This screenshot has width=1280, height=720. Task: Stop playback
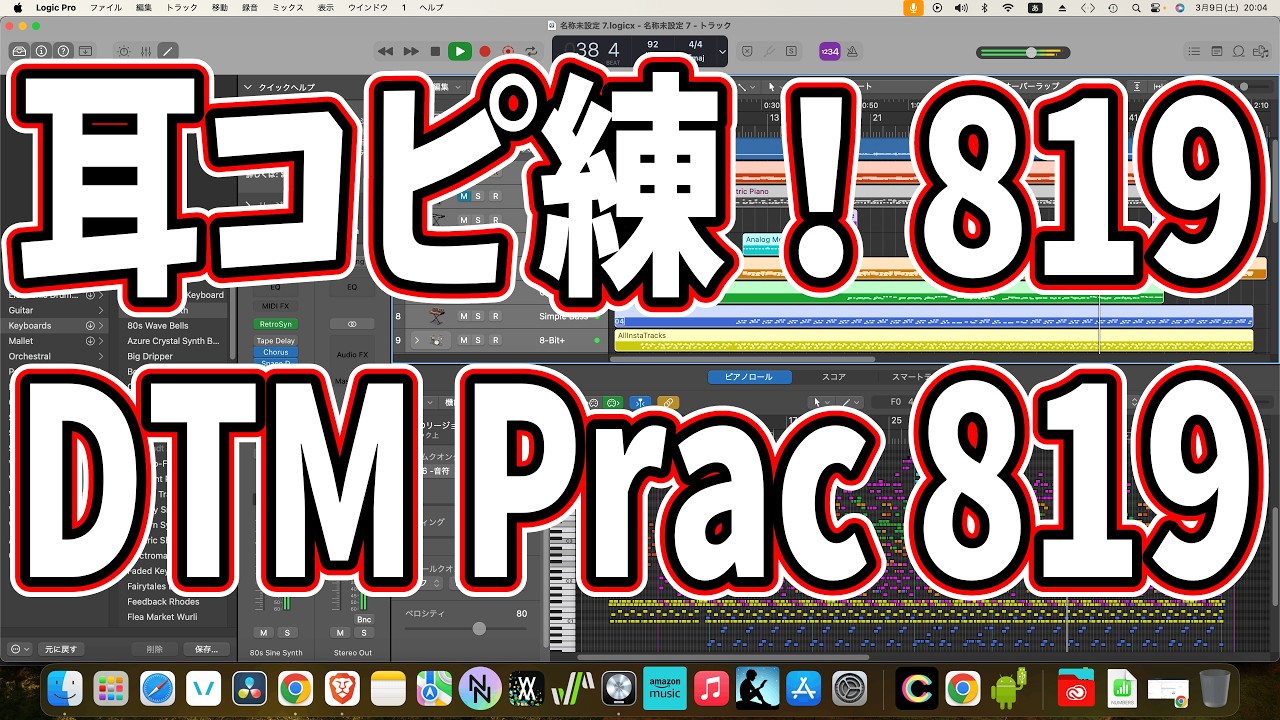point(435,51)
